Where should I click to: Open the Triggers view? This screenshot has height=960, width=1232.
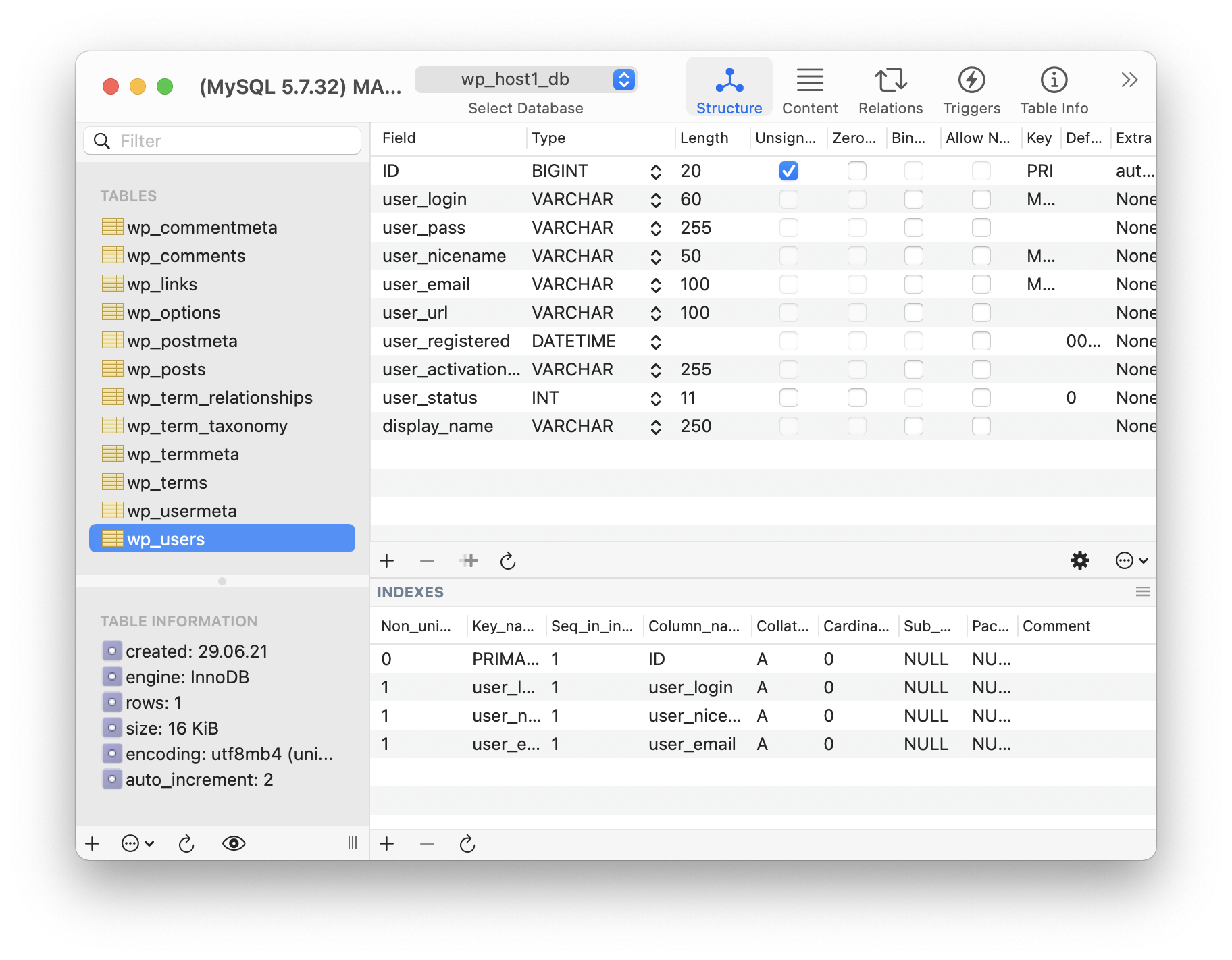tap(971, 88)
